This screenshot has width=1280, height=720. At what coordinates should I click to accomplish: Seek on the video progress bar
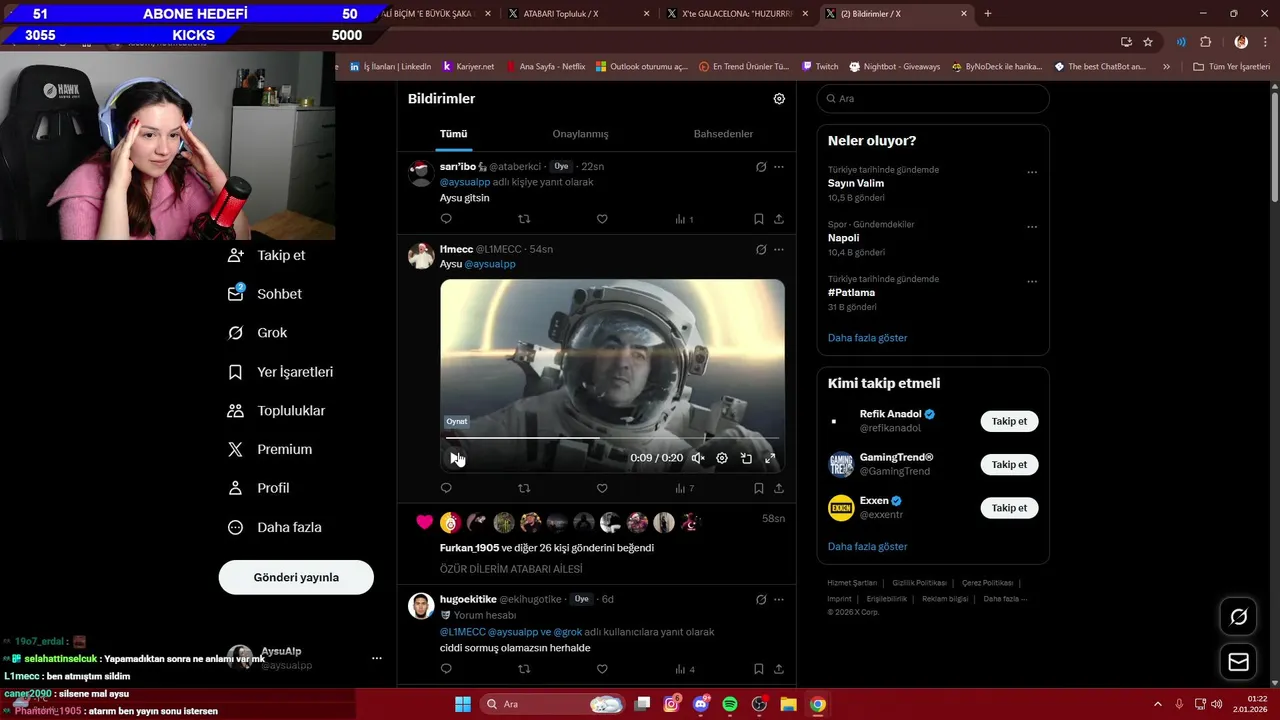point(612,438)
